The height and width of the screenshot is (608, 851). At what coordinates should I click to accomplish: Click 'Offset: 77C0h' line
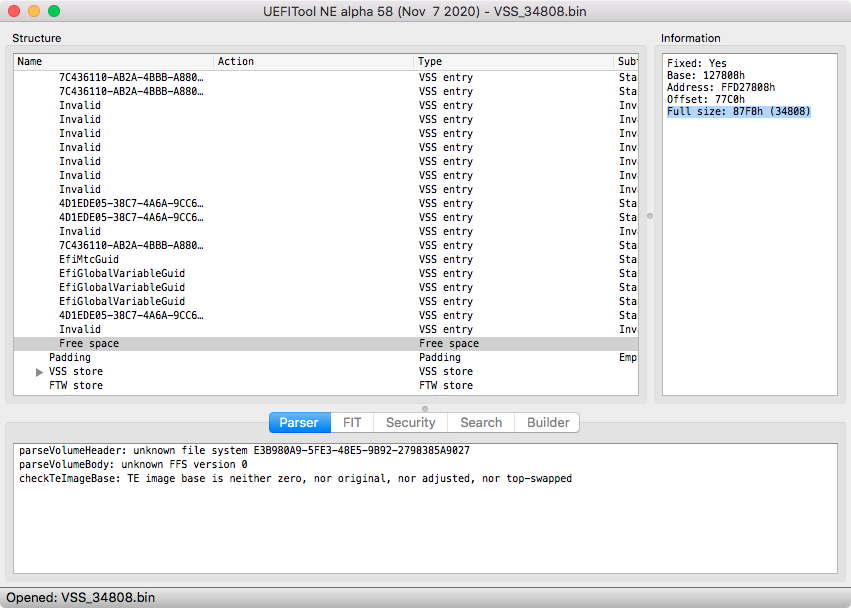706,99
